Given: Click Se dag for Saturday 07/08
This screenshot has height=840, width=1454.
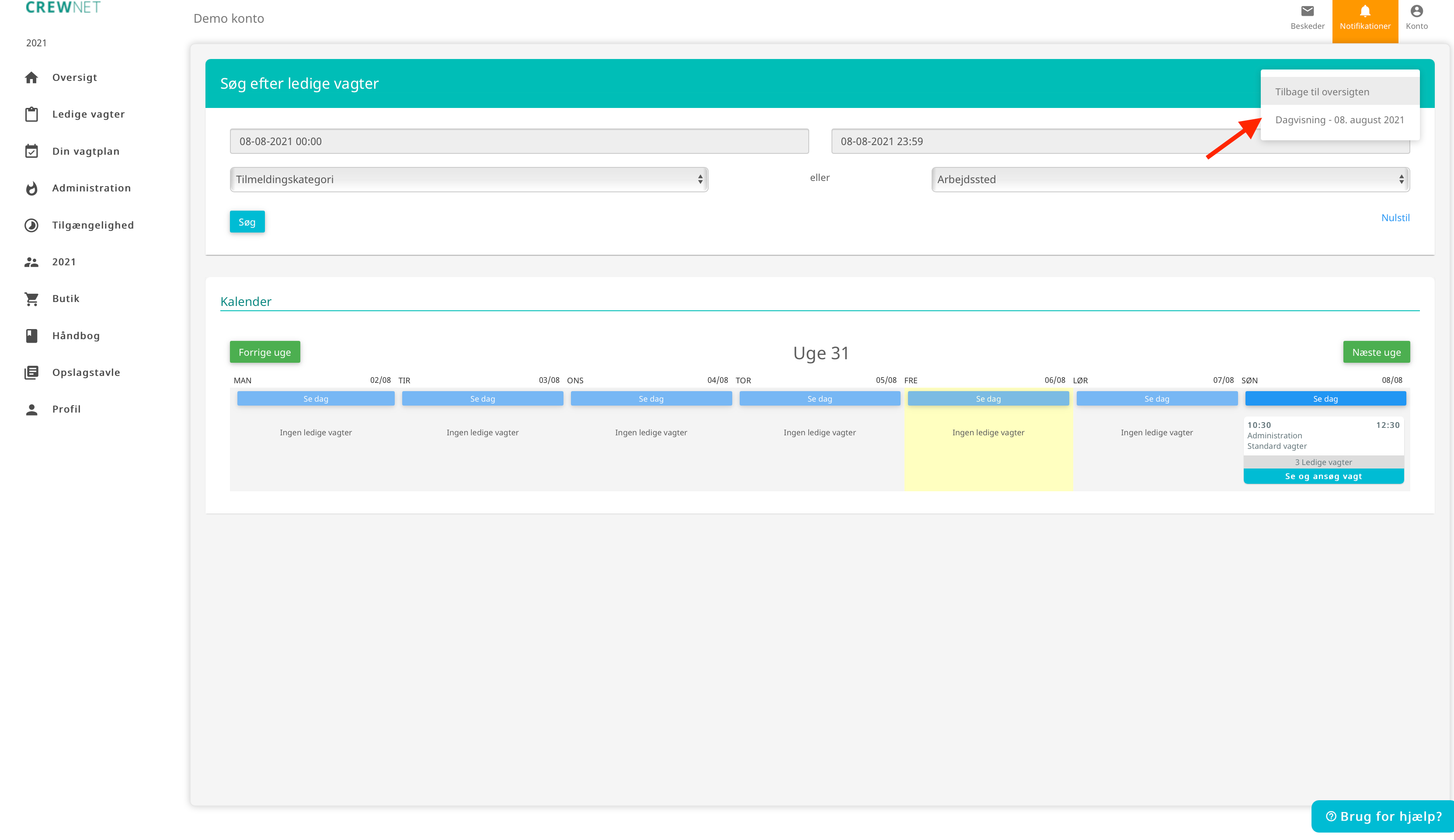Looking at the screenshot, I should tap(1157, 399).
